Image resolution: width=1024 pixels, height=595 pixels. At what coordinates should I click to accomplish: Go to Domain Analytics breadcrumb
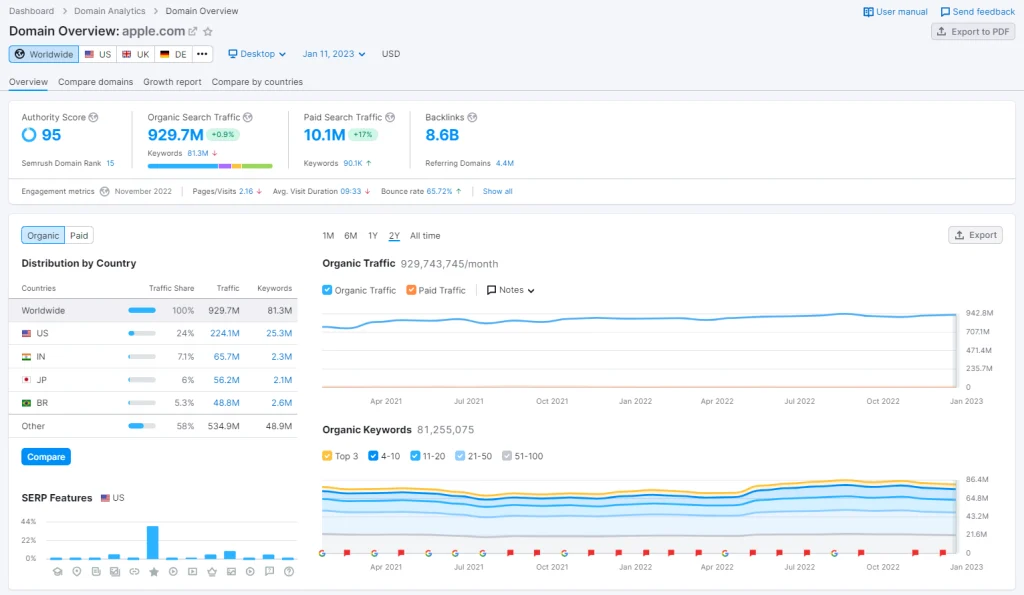(x=110, y=11)
